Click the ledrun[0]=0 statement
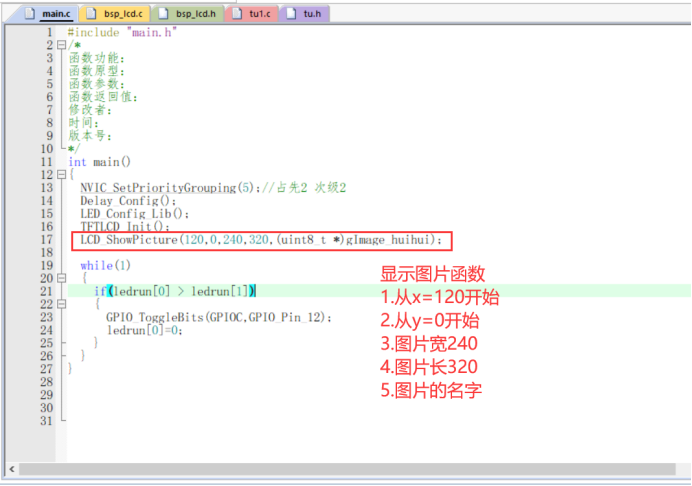The width and height of the screenshot is (692, 486). coord(144,331)
